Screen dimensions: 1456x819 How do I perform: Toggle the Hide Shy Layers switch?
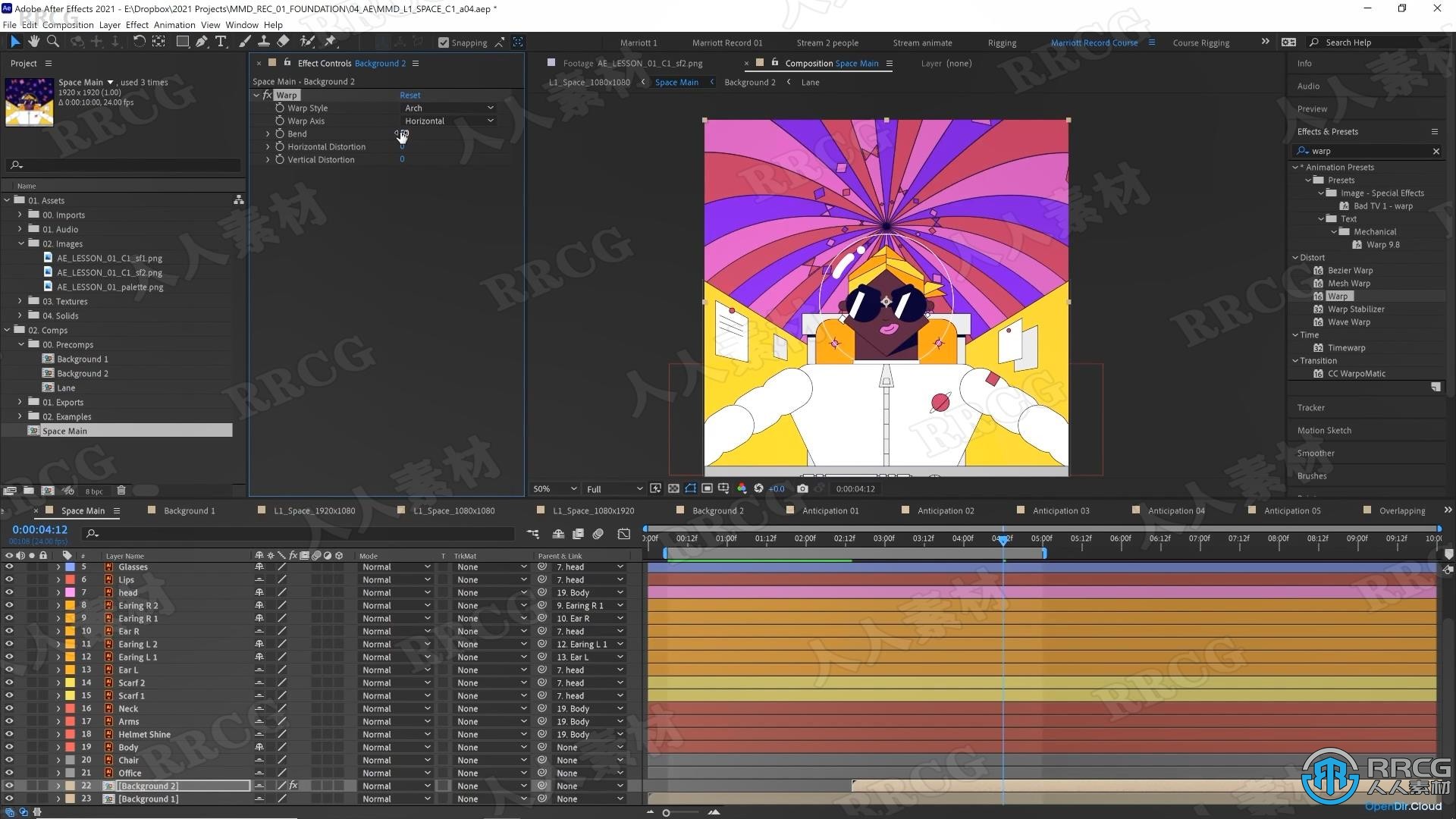coord(558,534)
